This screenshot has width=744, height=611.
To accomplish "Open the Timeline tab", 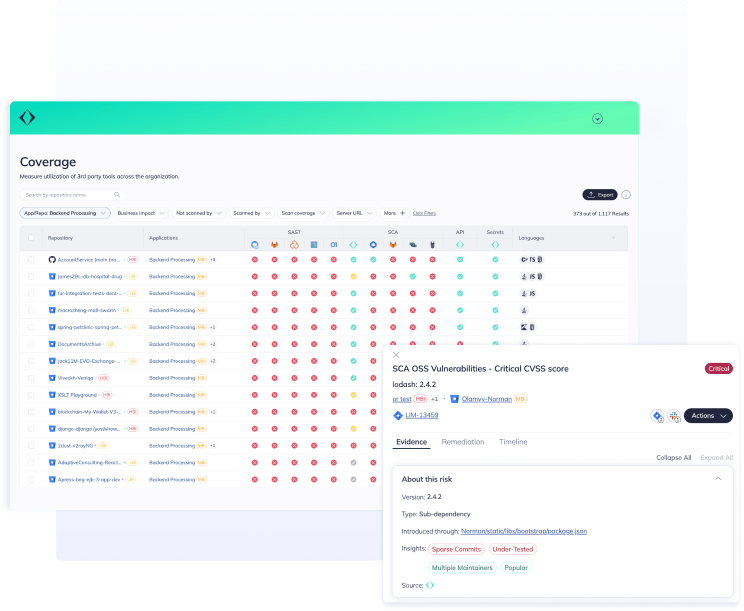I will 513,442.
